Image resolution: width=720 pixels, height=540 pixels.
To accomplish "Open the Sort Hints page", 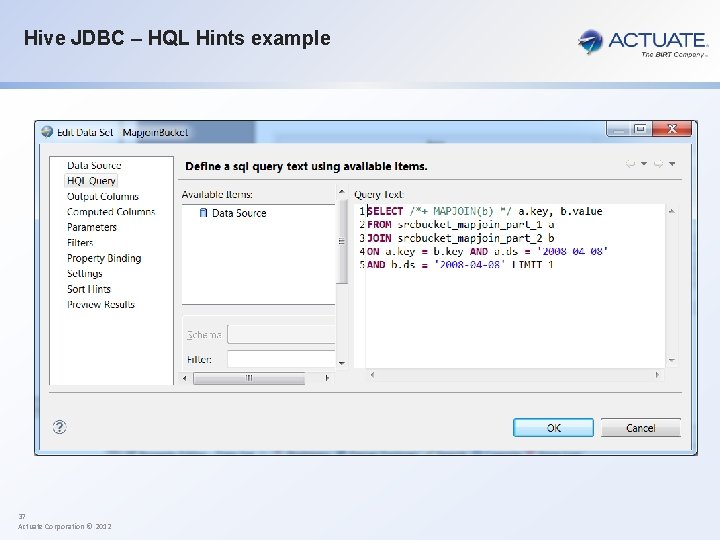I will (89, 289).
